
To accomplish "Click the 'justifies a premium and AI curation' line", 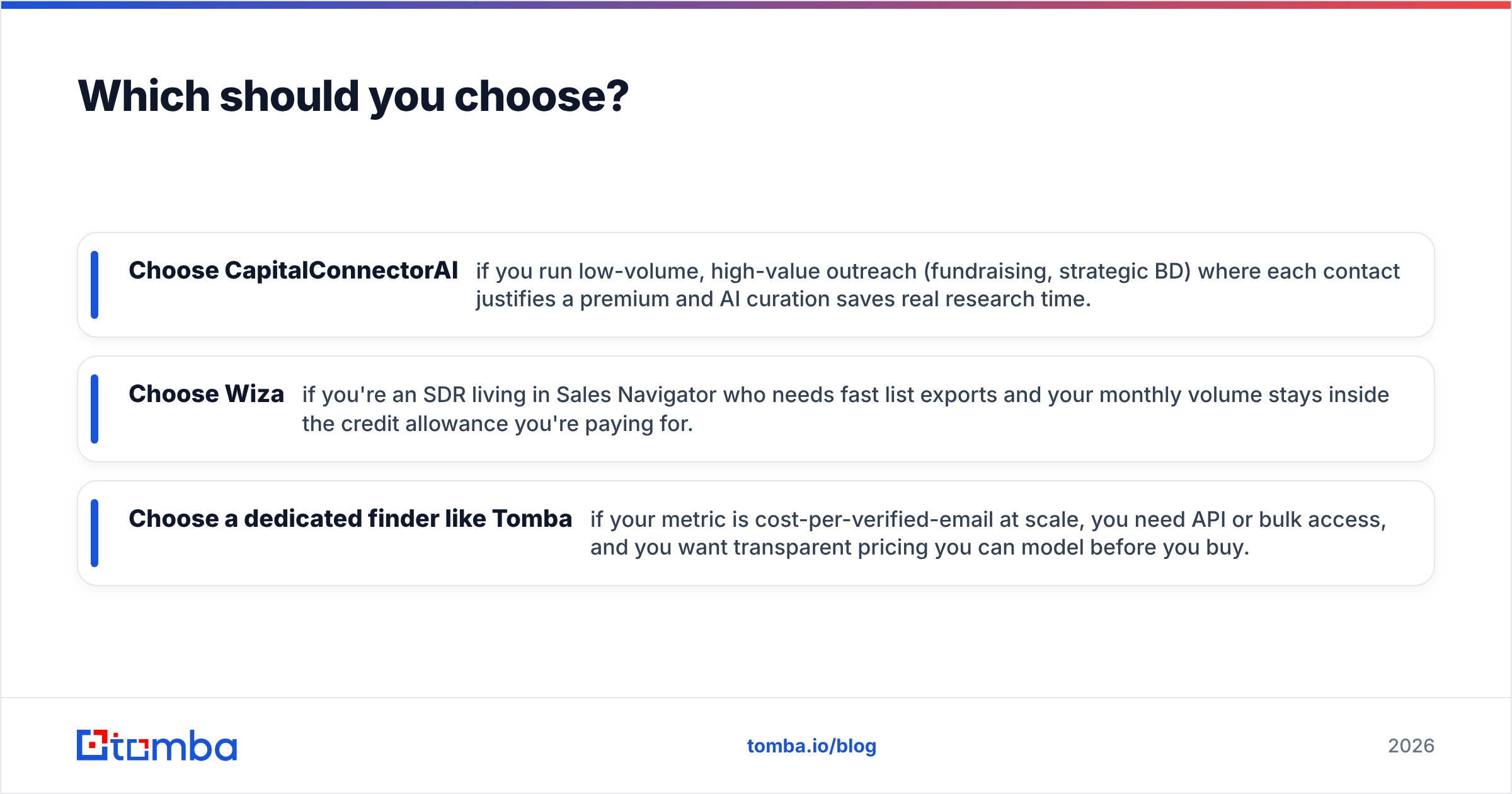I will pyautogui.click(x=783, y=299).
